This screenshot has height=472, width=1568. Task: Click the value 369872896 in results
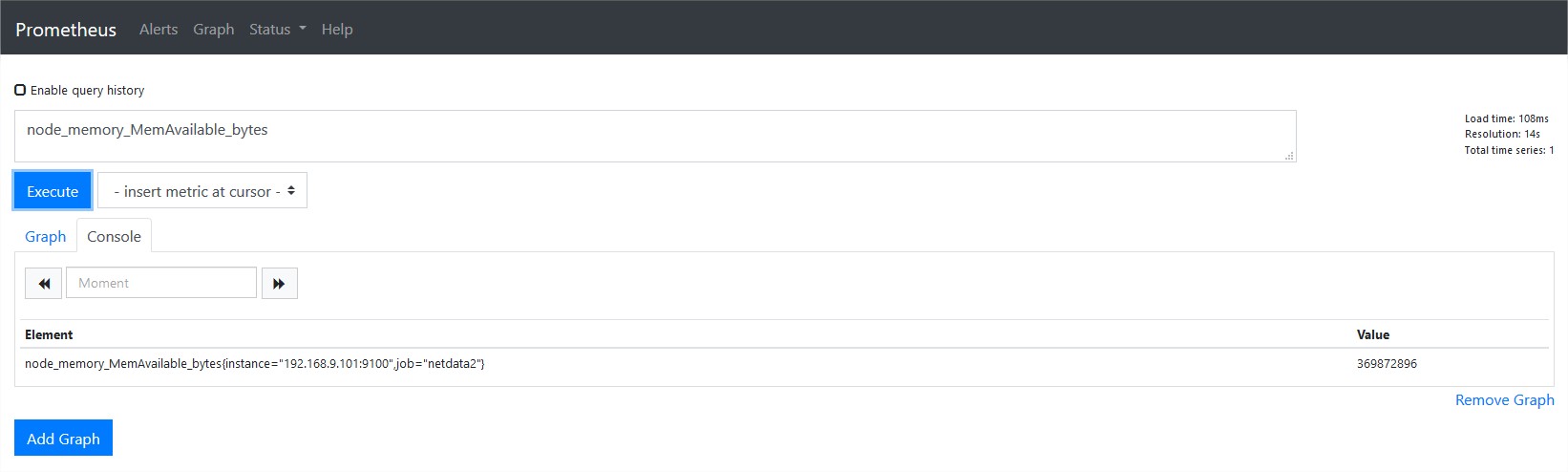point(1387,364)
